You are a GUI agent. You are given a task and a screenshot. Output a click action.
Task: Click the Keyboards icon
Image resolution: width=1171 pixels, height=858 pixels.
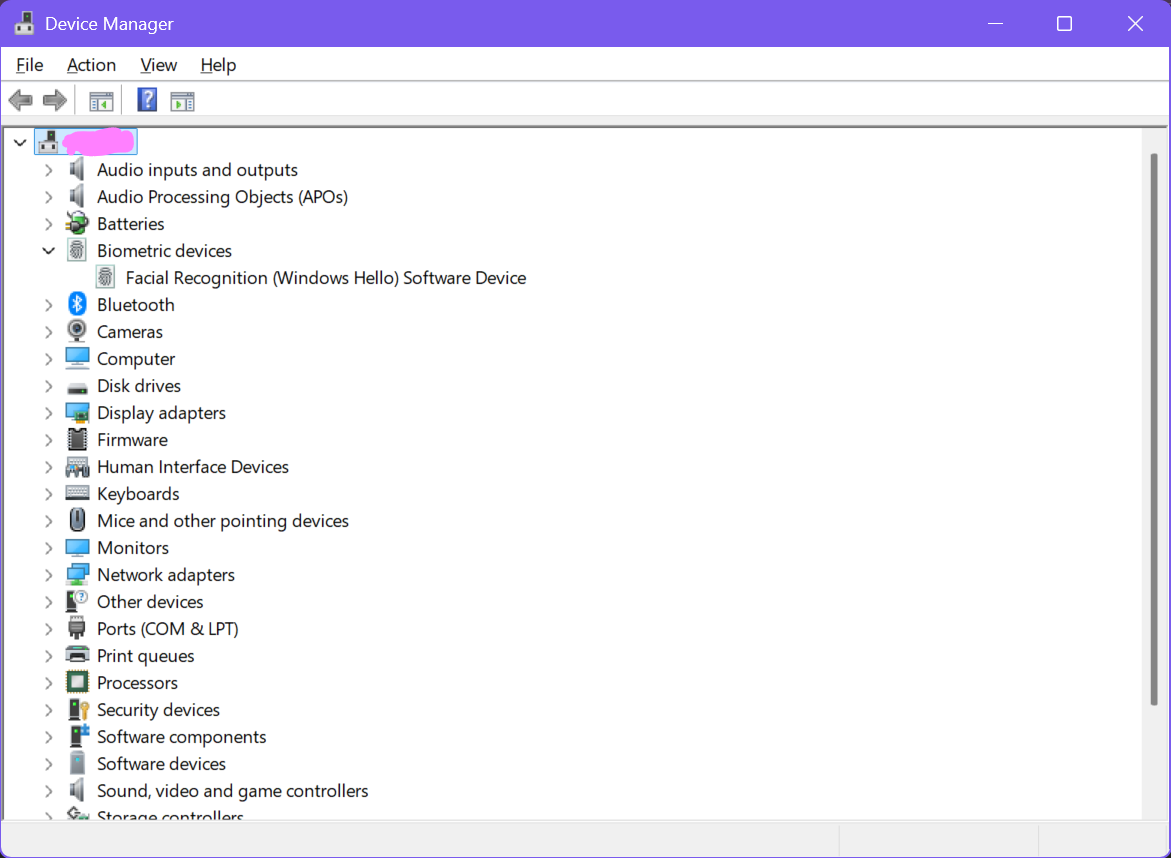click(77, 492)
